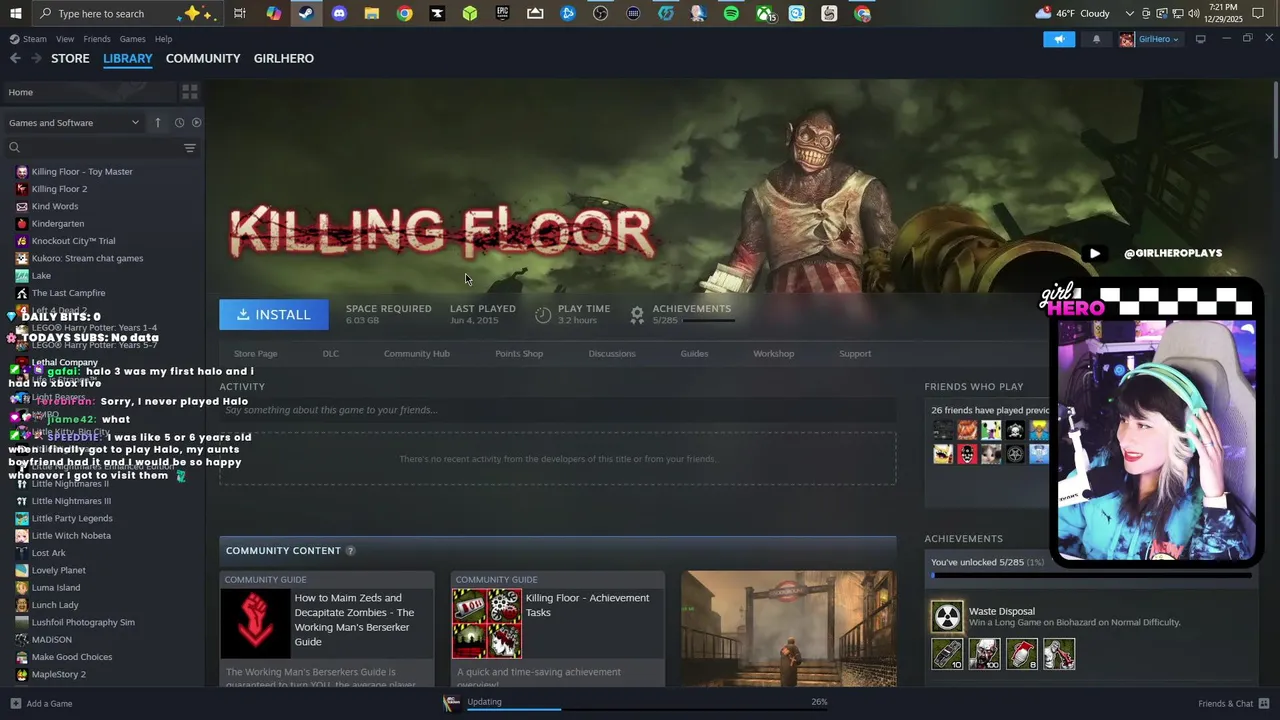Open the View menu

click(65, 39)
